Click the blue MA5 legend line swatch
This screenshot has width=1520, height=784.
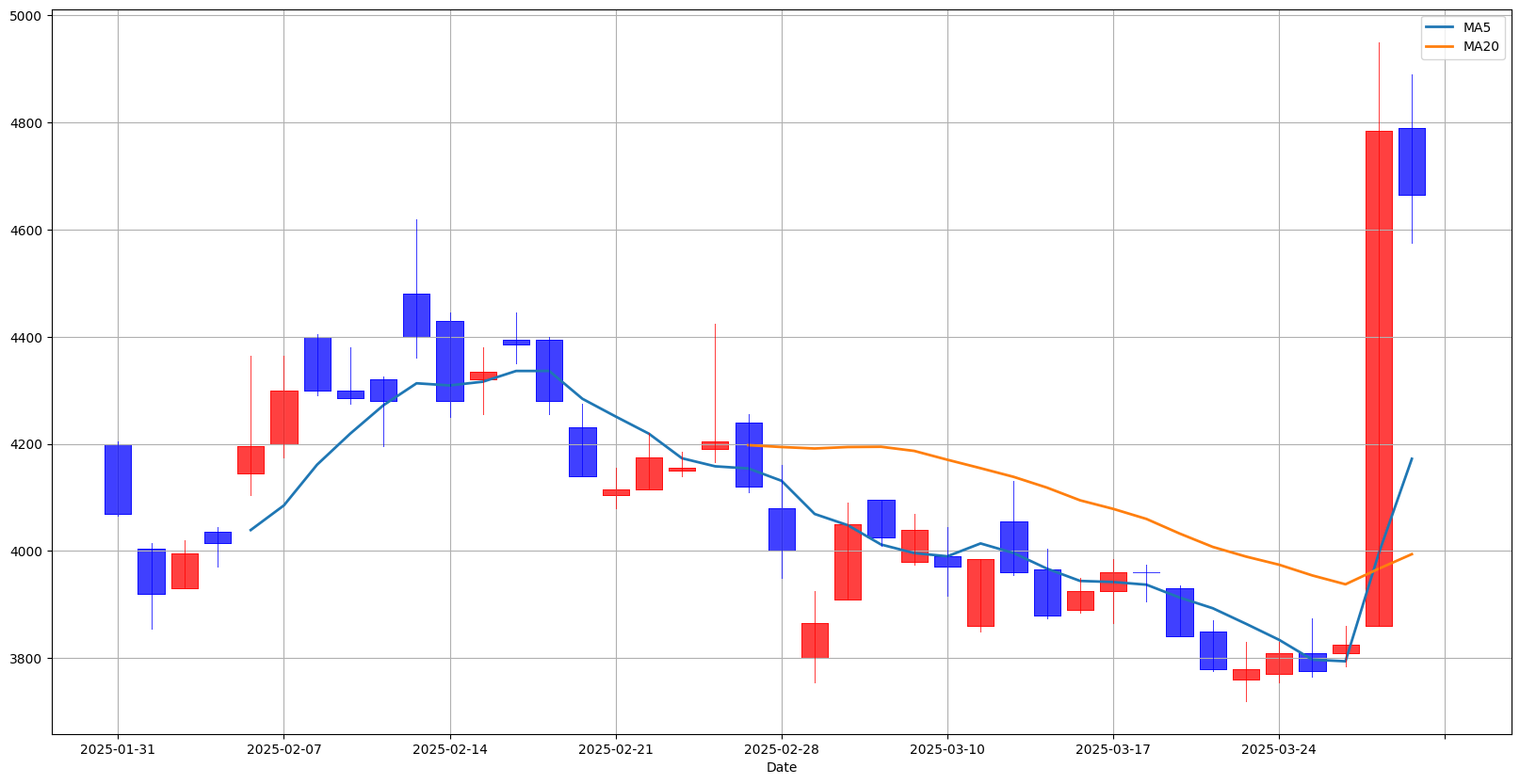pyautogui.click(x=1440, y=27)
